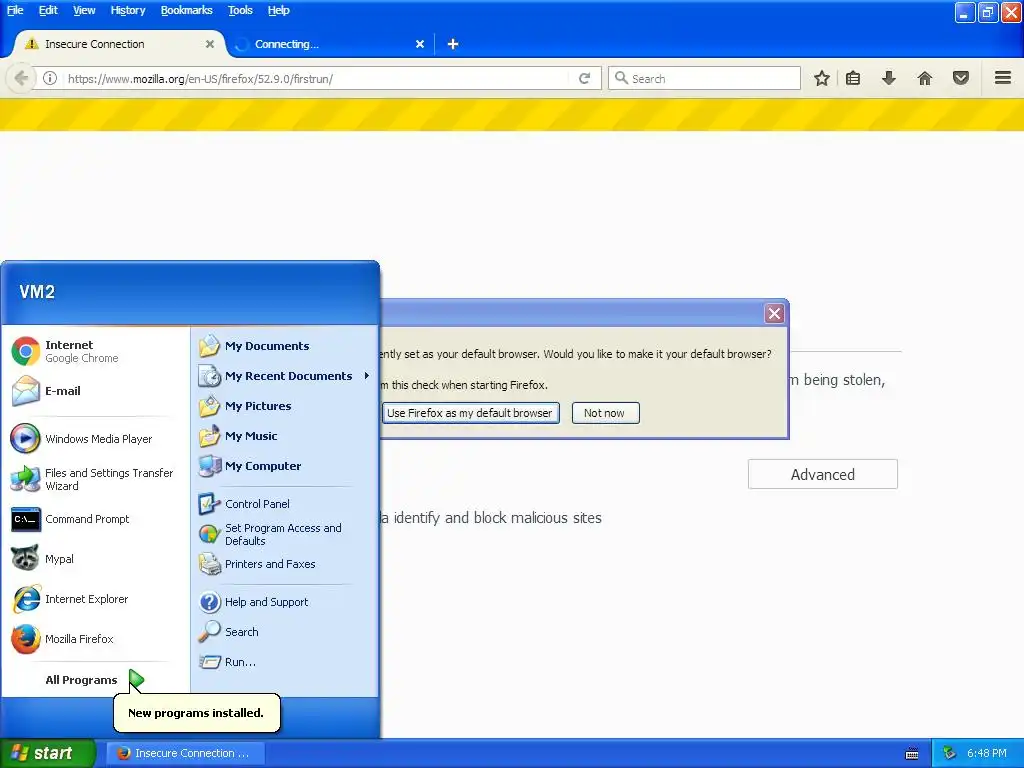
Task: Click the 6:48 PM clock
Action: point(987,753)
